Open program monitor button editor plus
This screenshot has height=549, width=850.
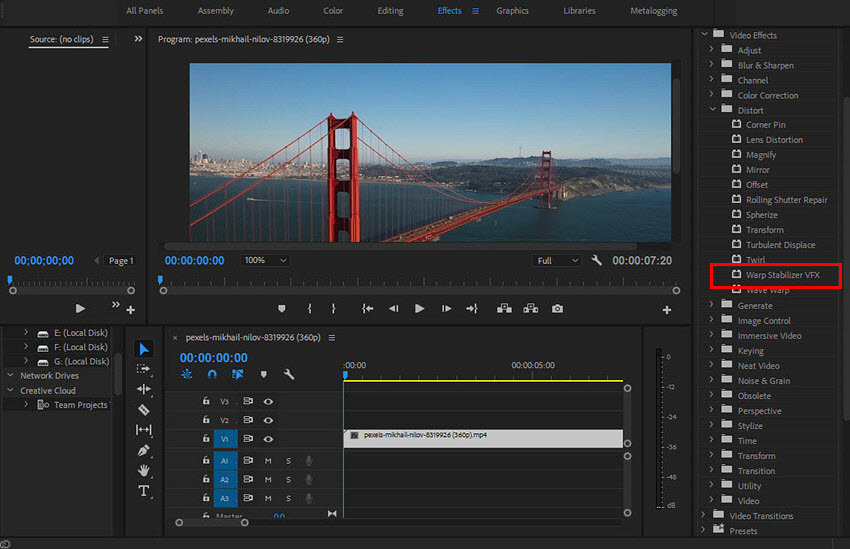667,309
